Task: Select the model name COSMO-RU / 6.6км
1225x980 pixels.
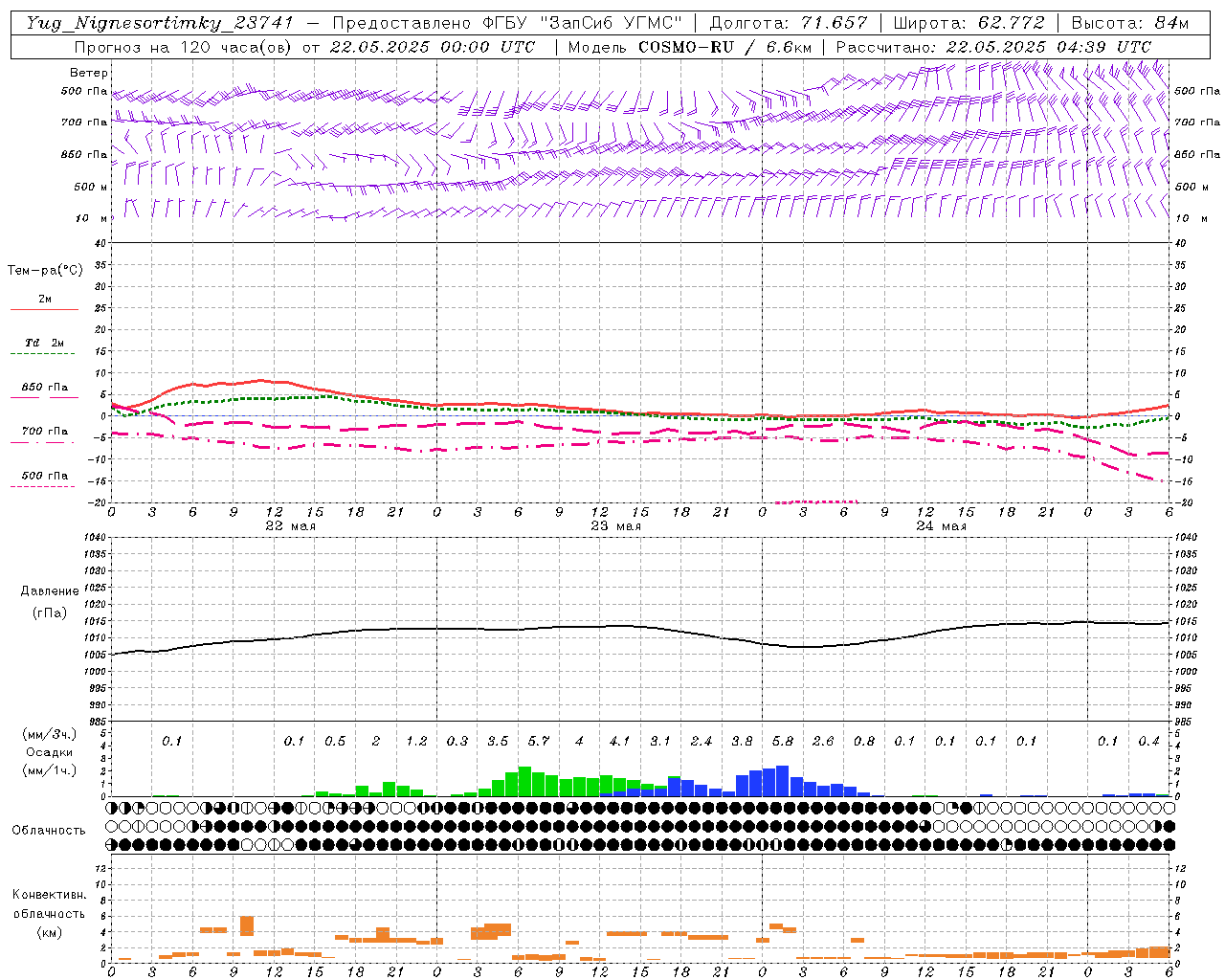Action: [x=724, y=47]
